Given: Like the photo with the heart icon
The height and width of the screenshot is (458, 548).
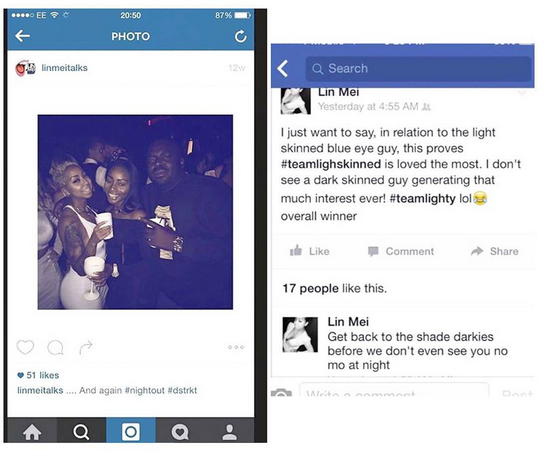Looking at the screenshot, I should pyautogui.click(x=25, y=347).
